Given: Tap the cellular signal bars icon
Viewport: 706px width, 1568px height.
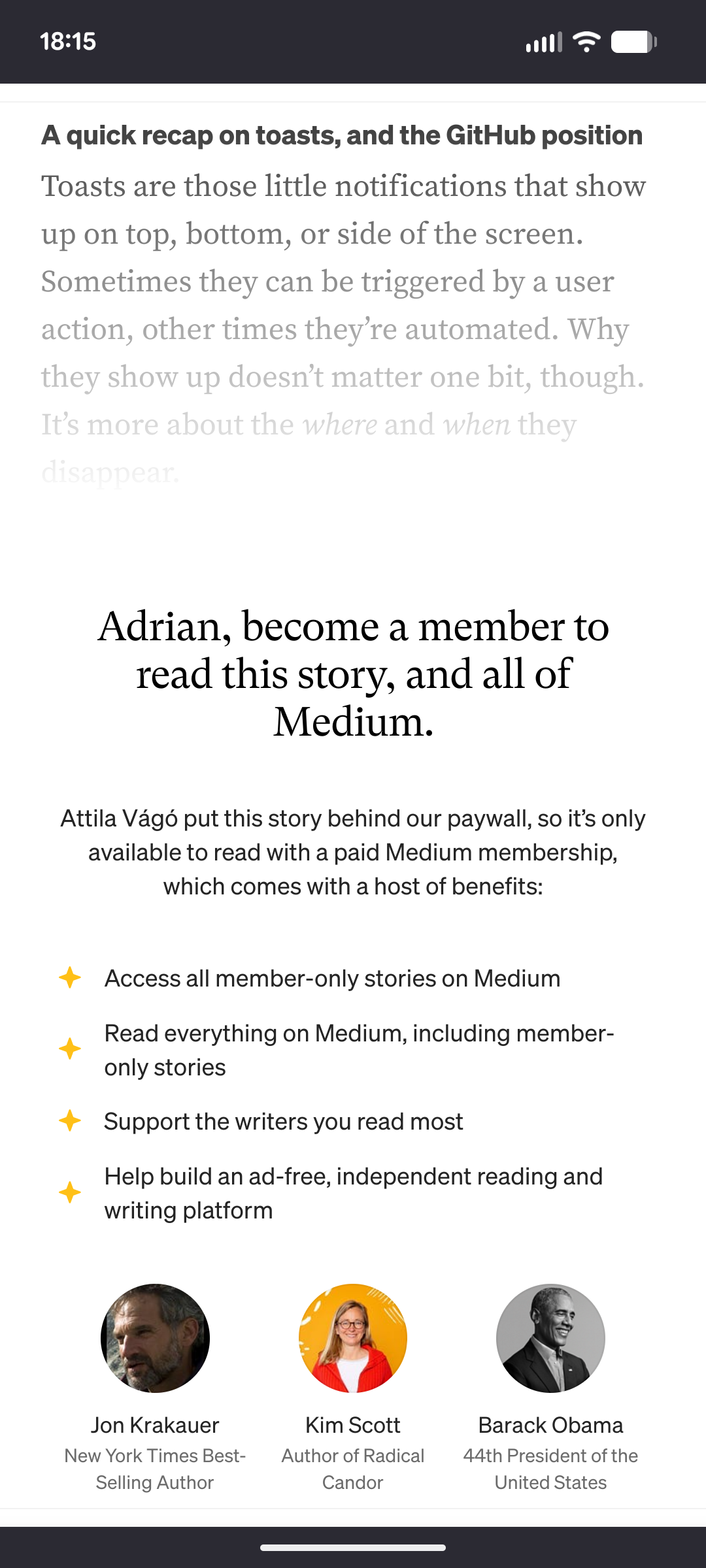Looking at the screenshot, I should (x=544, y=42).
